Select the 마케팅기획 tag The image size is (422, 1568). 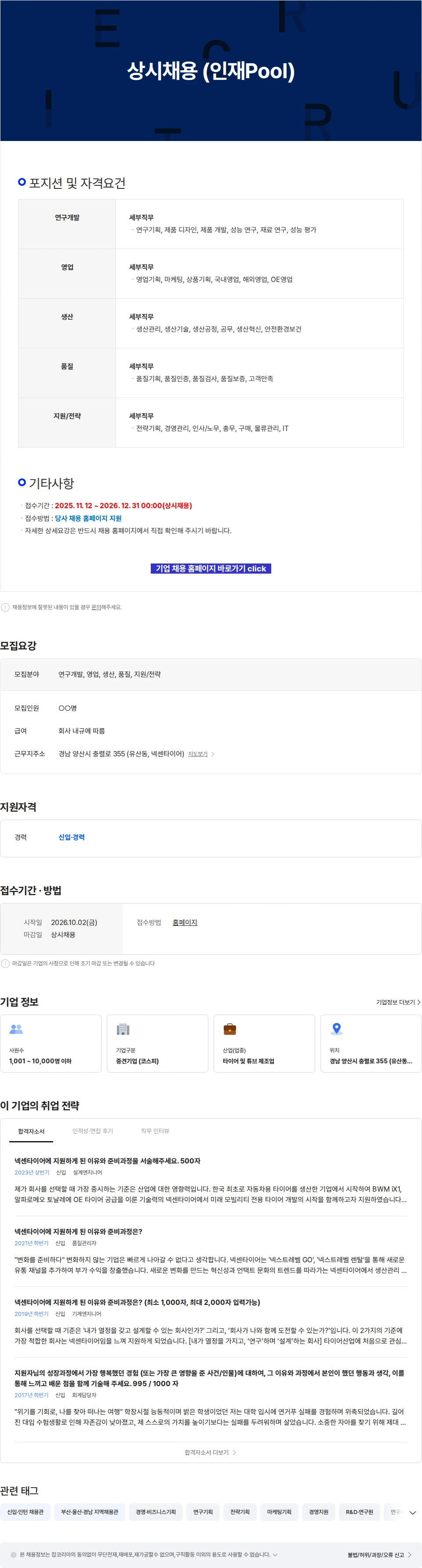[280, 1512]
